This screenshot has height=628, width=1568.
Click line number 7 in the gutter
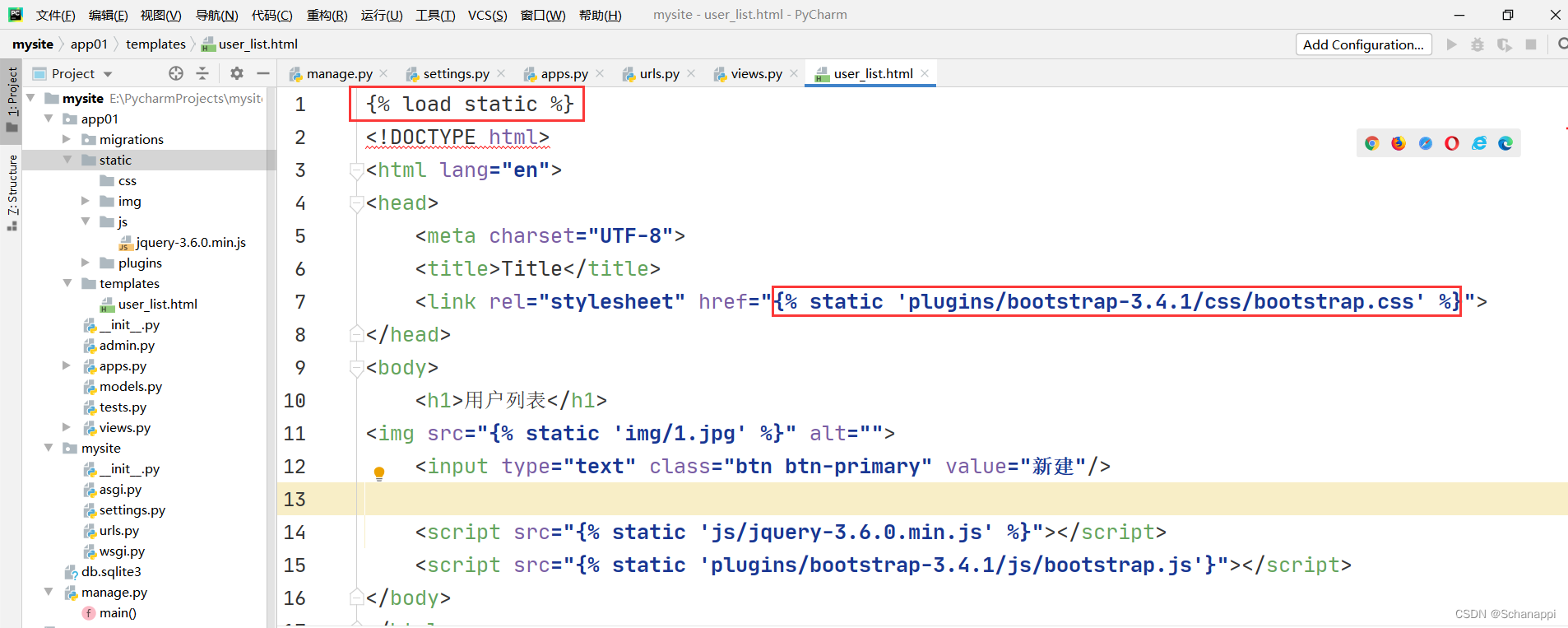click(300, 302)
